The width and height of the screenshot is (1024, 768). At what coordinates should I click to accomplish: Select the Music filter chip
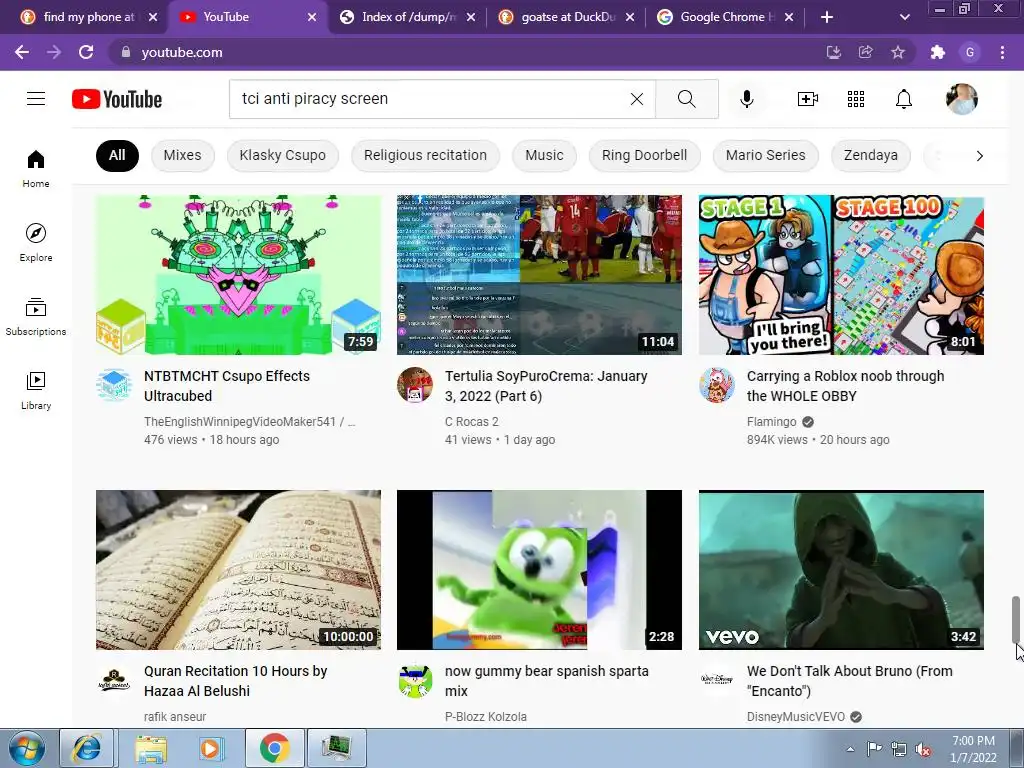(544, 155)
